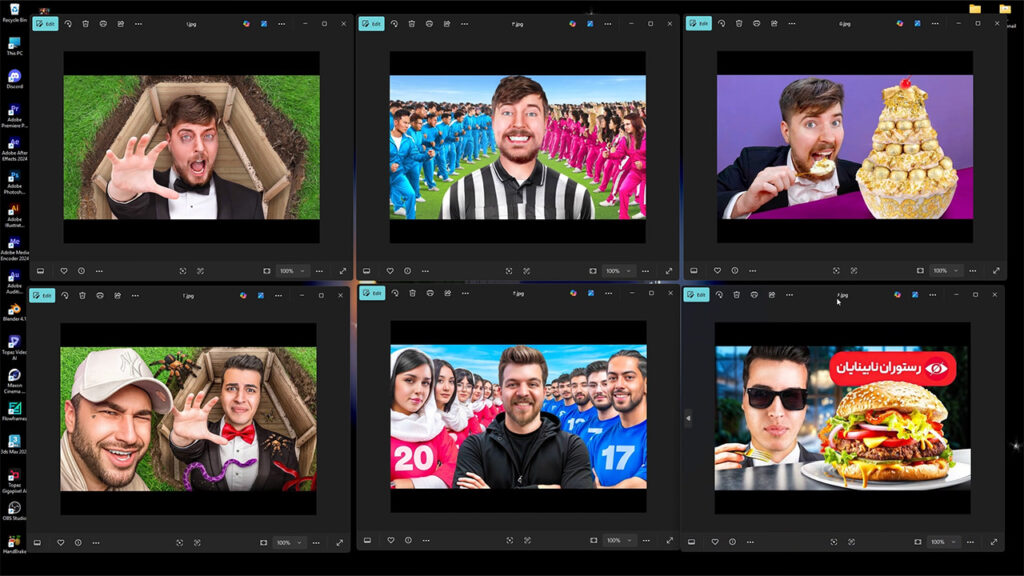Delete the referee photo using trash icon

tap(412, 24)
